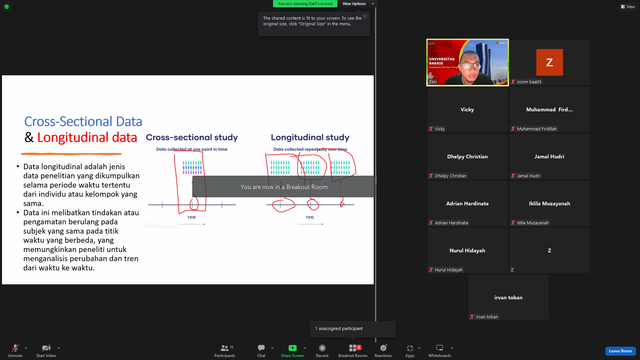Click 'You are viewing Zaki's screen' banner

[305, 4]
